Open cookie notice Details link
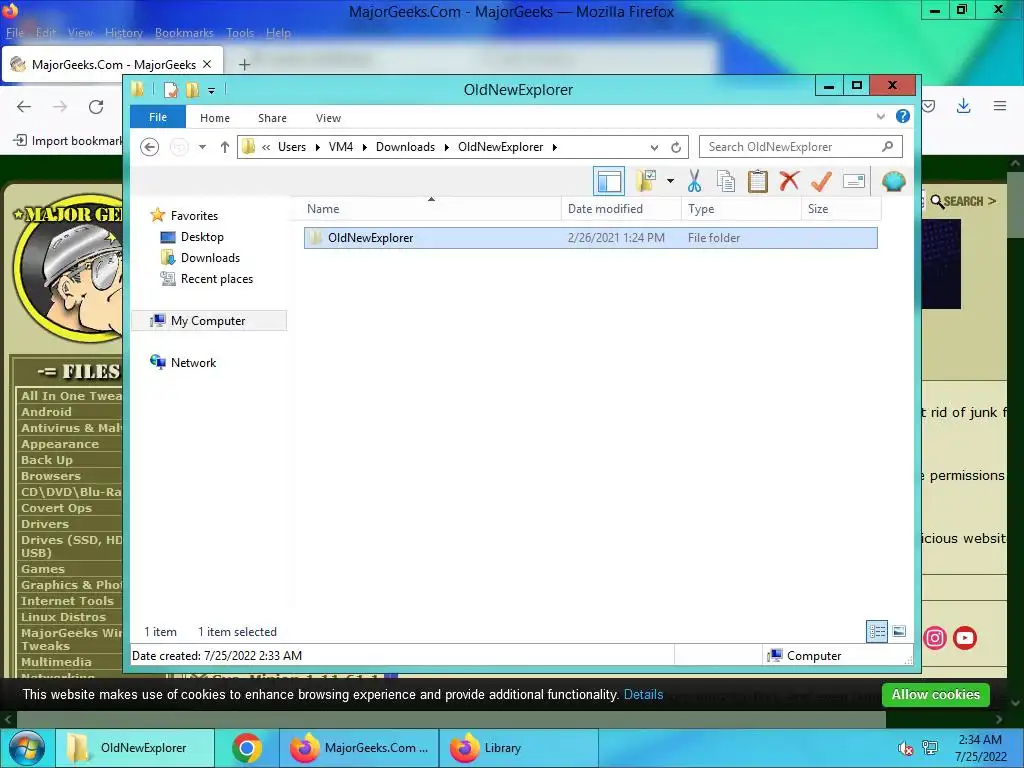This screenshot has width=1024, height=768. 643,694
